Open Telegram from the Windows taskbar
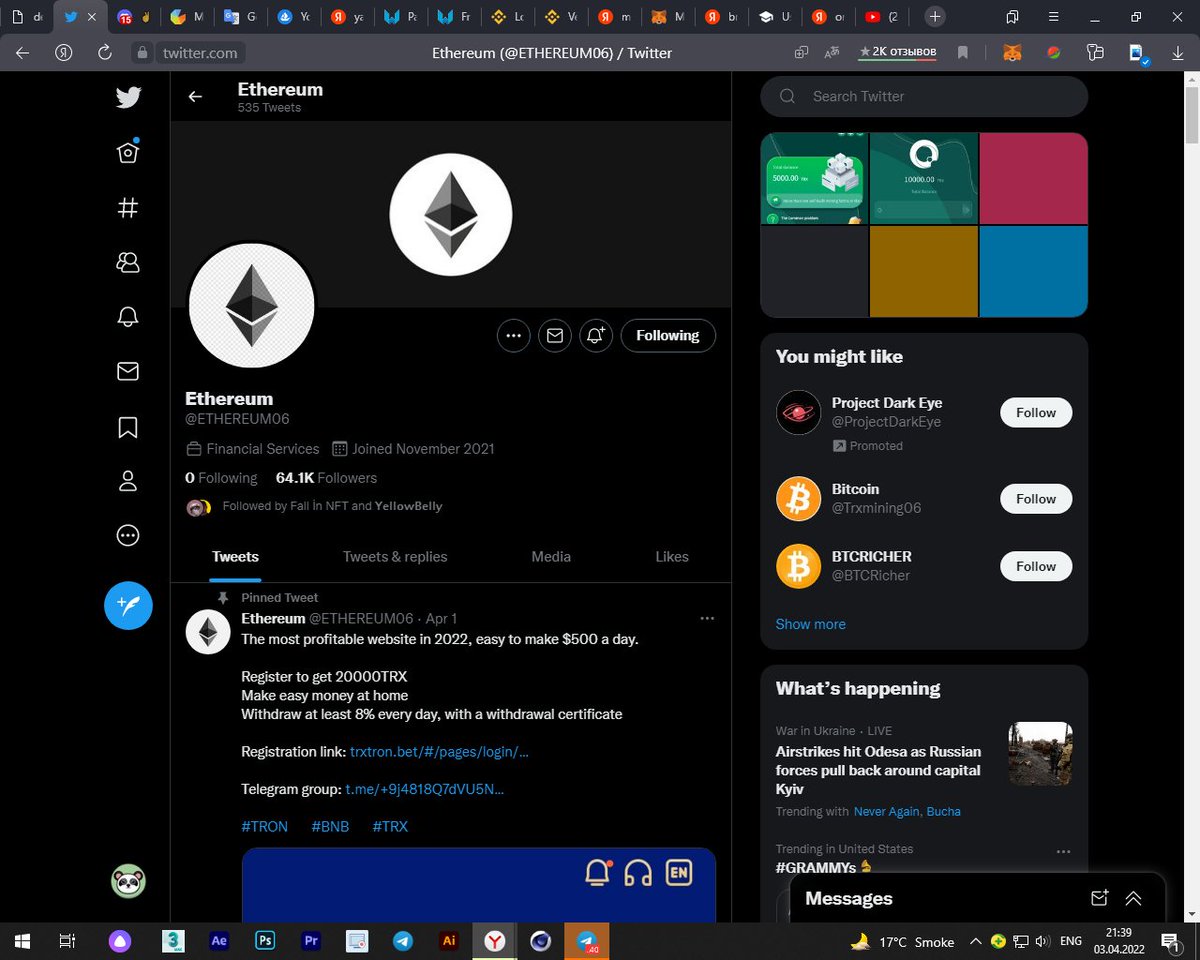 (403, 941)
